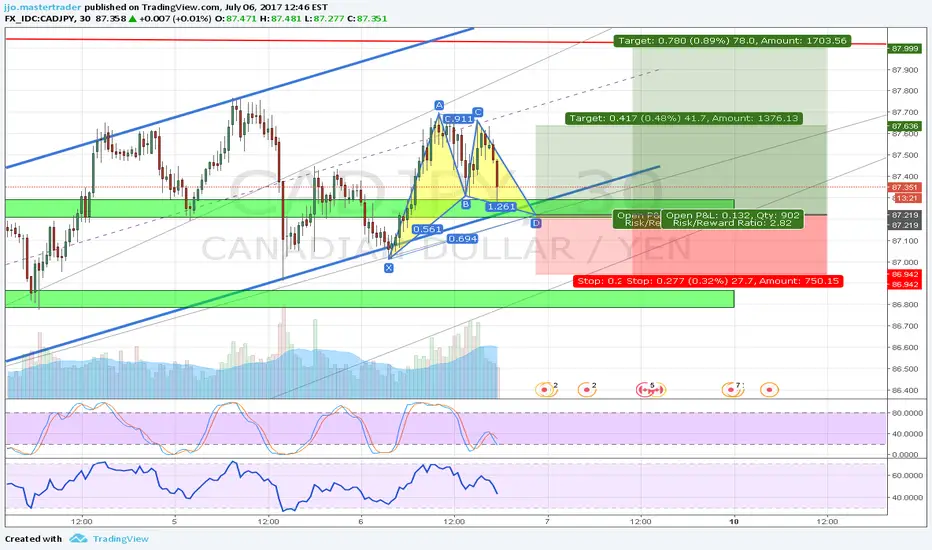Click the date label 5 on time axis
The image size is (932, 550).
coord(174,521)
